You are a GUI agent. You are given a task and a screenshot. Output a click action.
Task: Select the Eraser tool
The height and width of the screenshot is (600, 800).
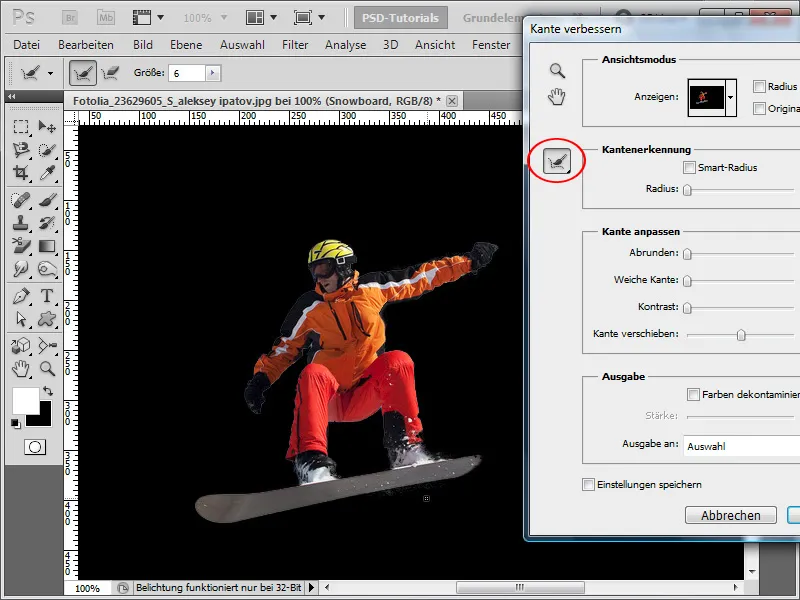pyautogui.click(x=21, y=246)
